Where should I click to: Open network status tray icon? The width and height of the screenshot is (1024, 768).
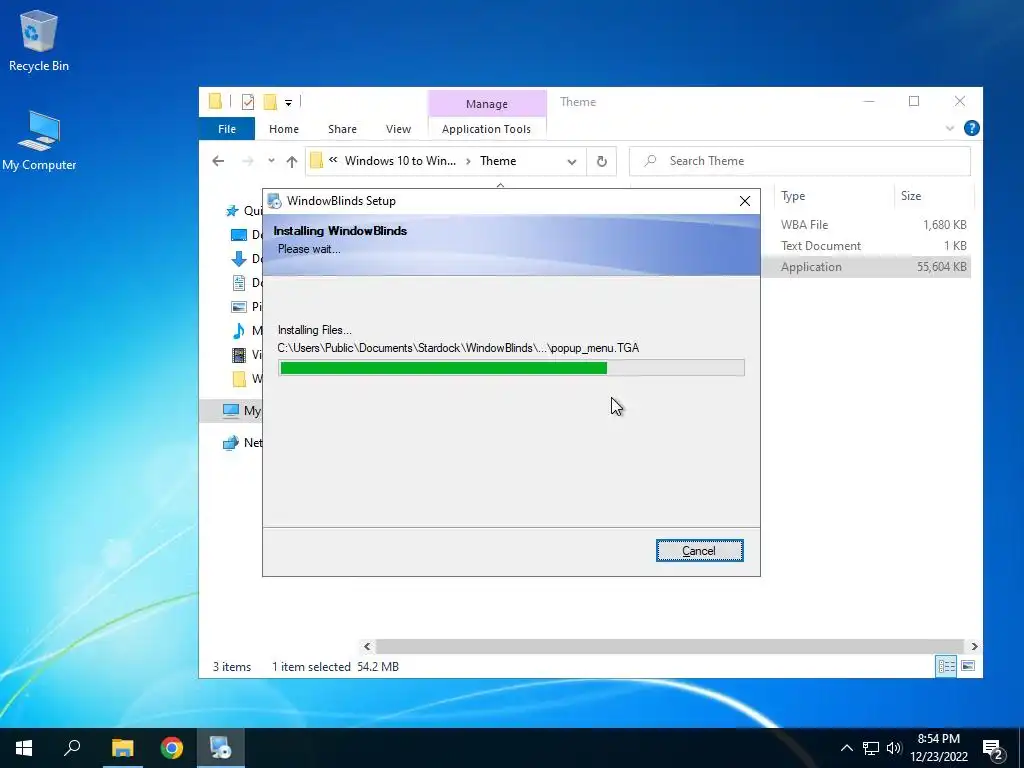(x=871, y=748)
